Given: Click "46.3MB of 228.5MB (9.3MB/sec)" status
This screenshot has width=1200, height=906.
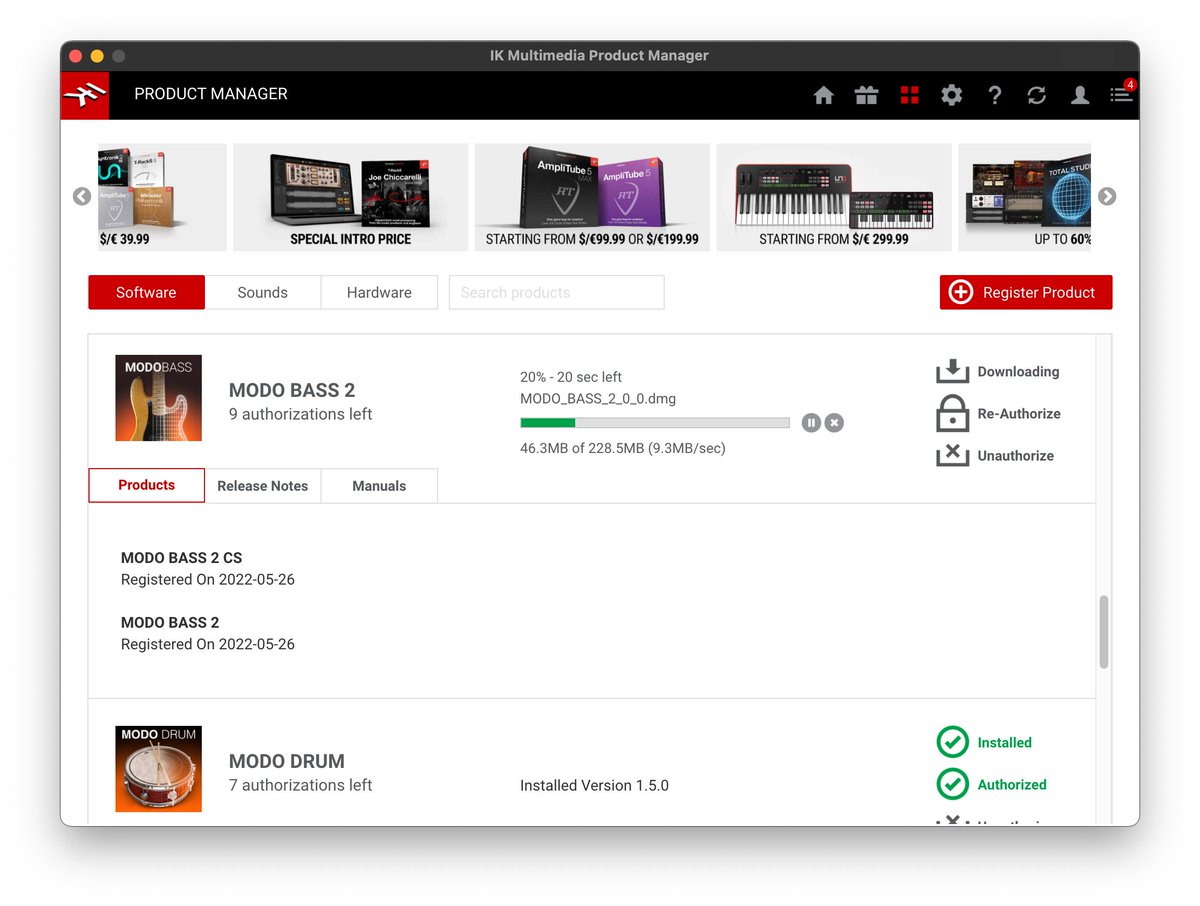Looking at the screenshot, I should pyautogui.click(x=623, y=448).
